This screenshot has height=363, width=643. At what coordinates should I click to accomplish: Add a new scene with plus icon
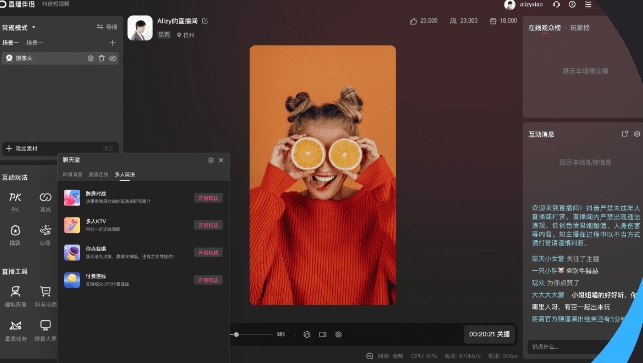point(112,43)
